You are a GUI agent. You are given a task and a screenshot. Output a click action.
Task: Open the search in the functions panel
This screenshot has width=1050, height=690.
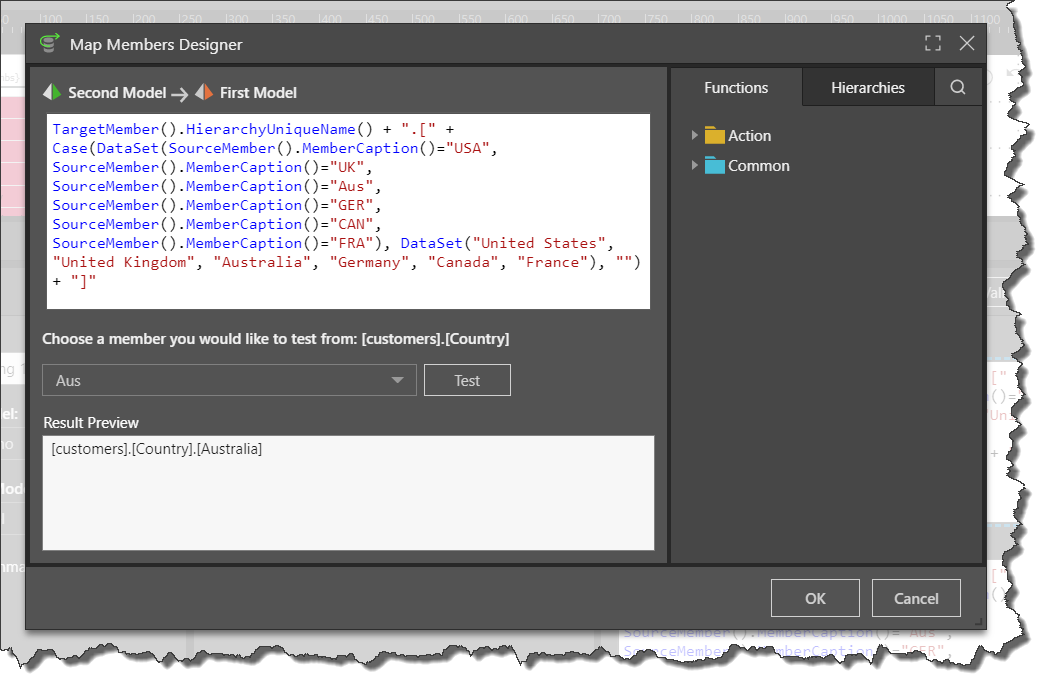958,88
